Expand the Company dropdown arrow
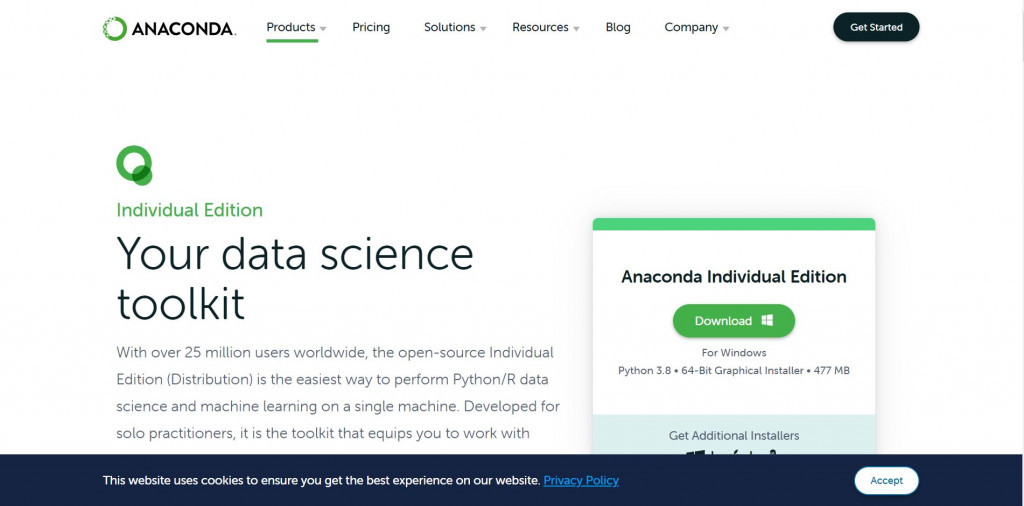1024x506 pixels. 726,29
